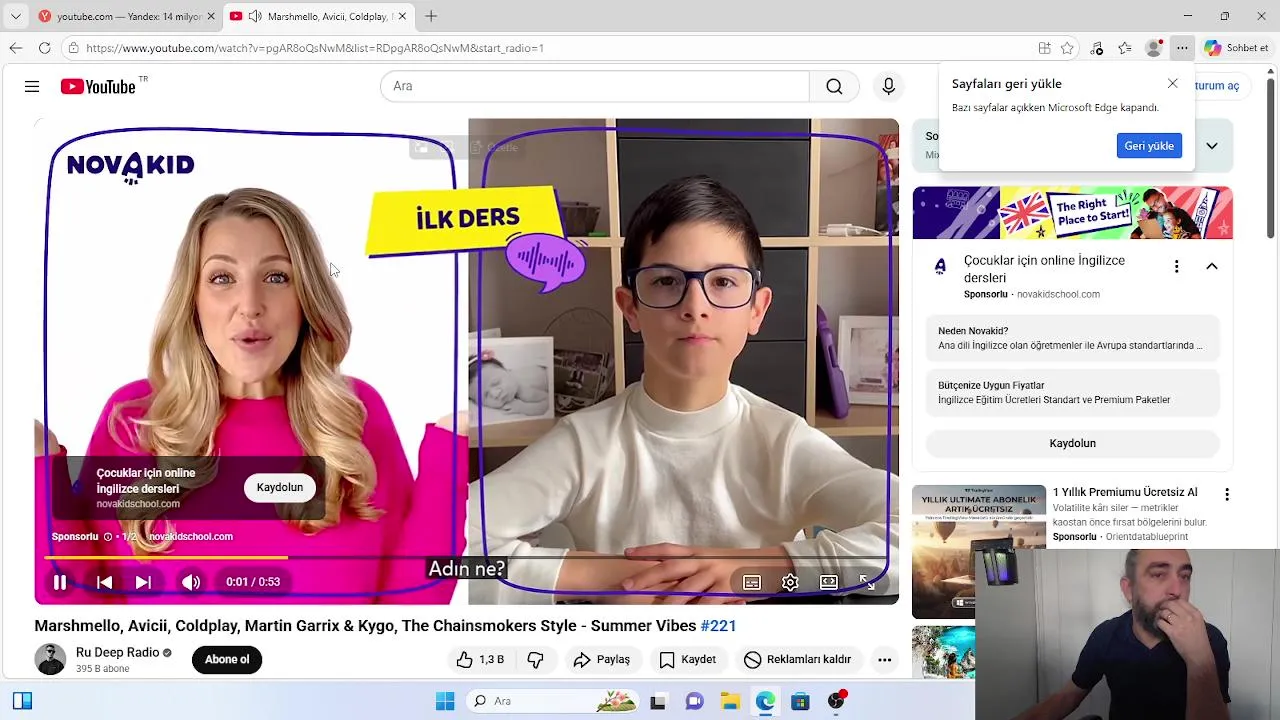
Task: Add this page to favorites
Action: pyautogui.click(x=1067, y=48)
